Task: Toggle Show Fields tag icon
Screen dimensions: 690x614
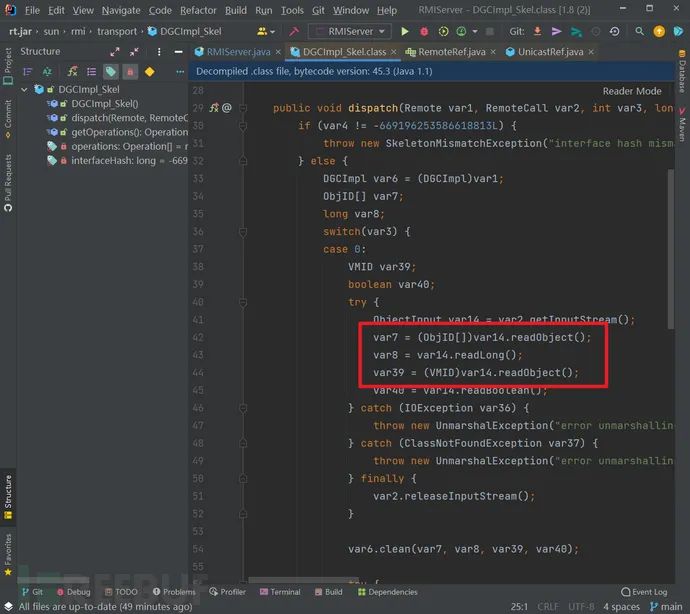Action: [x=110, y=71]
